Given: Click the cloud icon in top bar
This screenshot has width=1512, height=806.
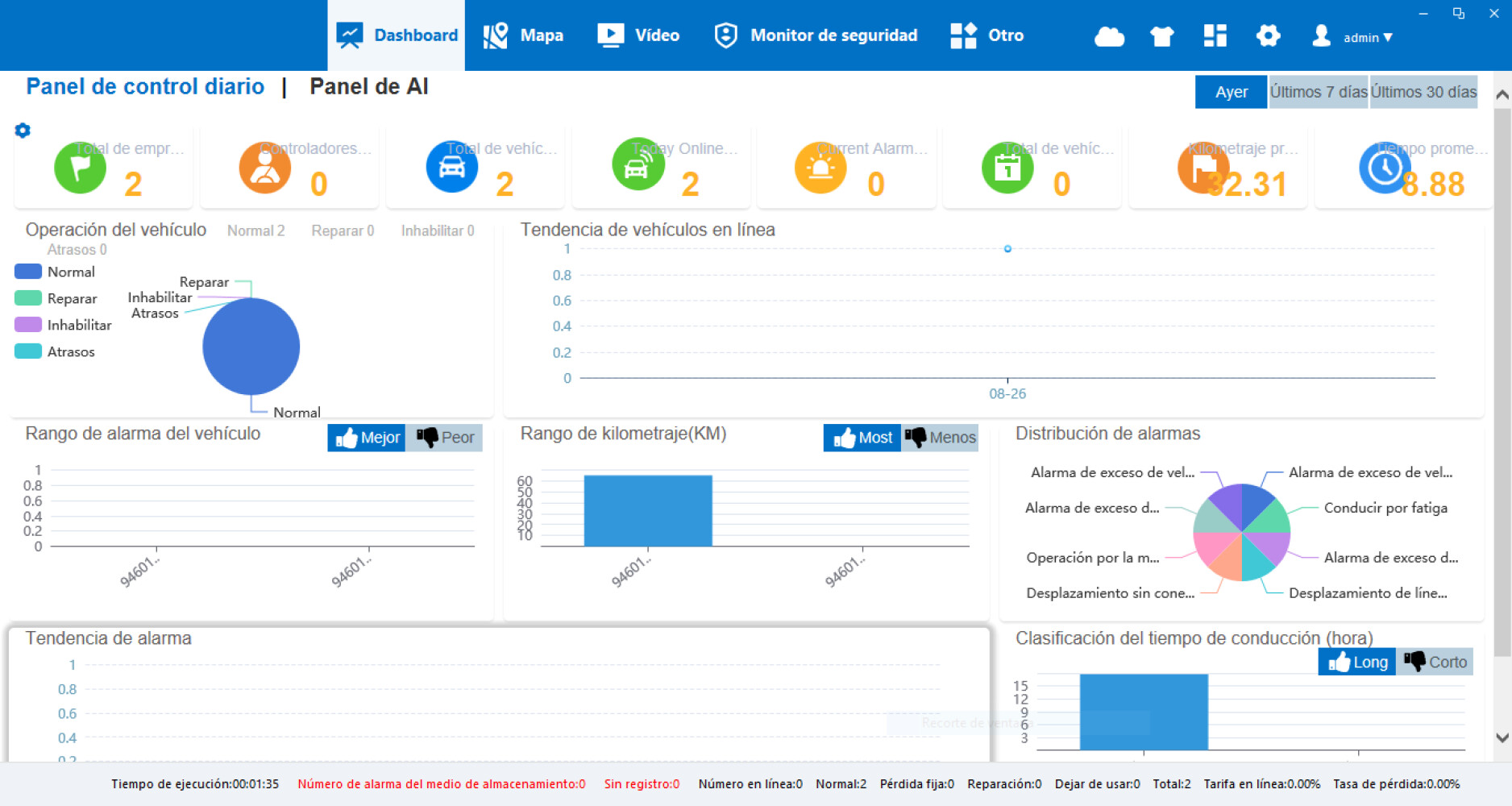Looking at the screenshot, I should pos(1109,36).
